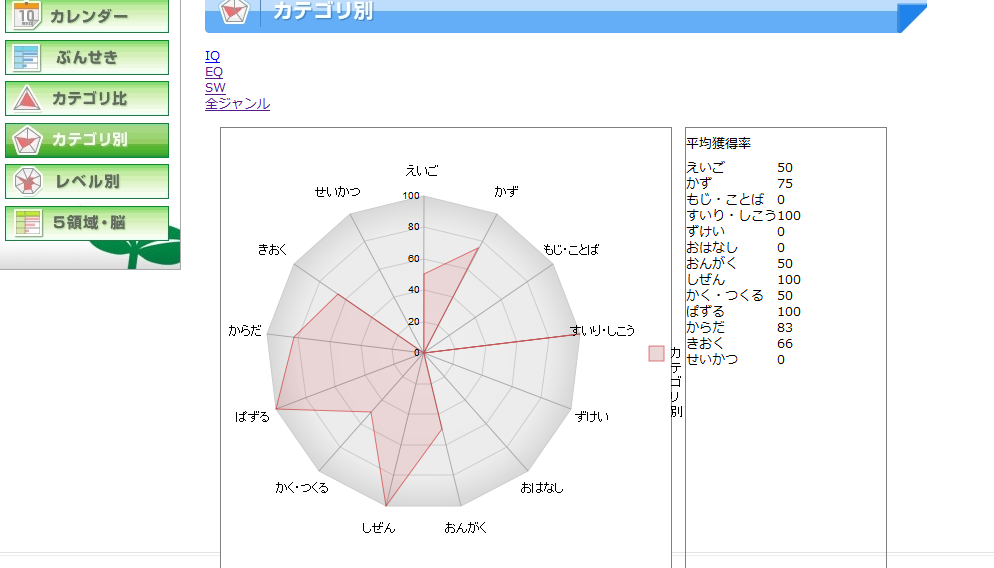This screenshot has width=994, height=568.
Task: Click the かず axis label on chart
Action: pos(506,191)
